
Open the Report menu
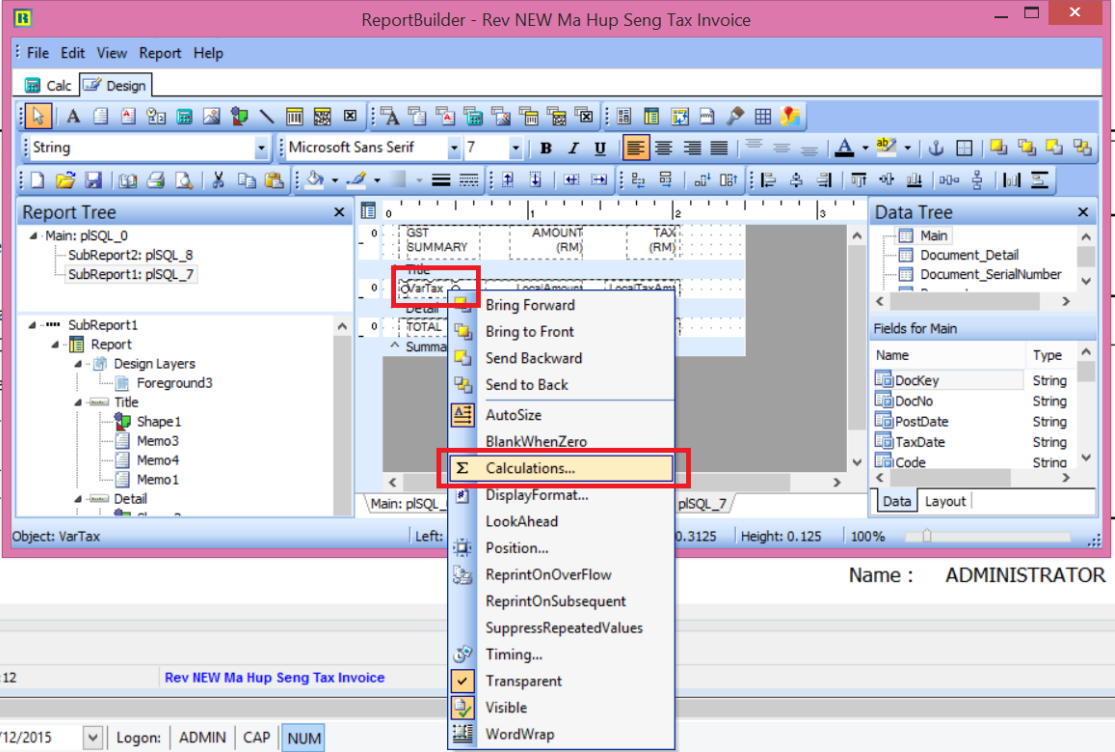[160, 53]
